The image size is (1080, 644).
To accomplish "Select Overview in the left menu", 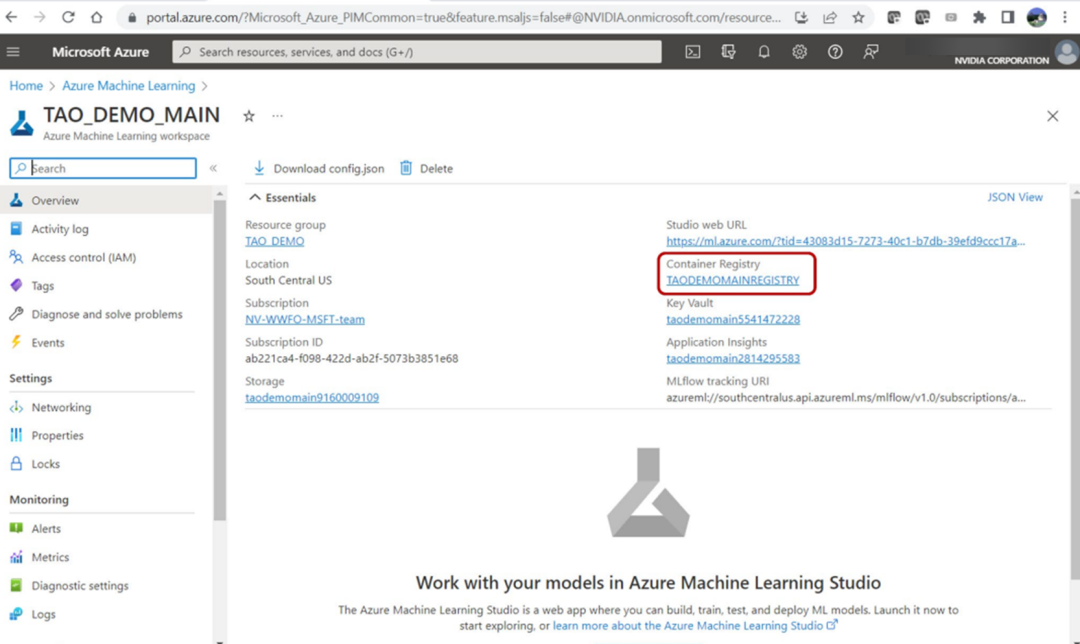I will pyautogui.click(x=106, y=200).
